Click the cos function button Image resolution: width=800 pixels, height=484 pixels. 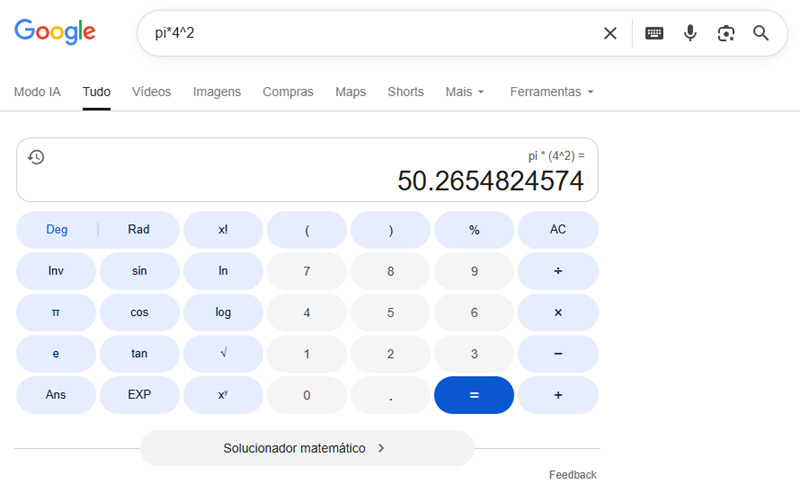click(139, 312)
